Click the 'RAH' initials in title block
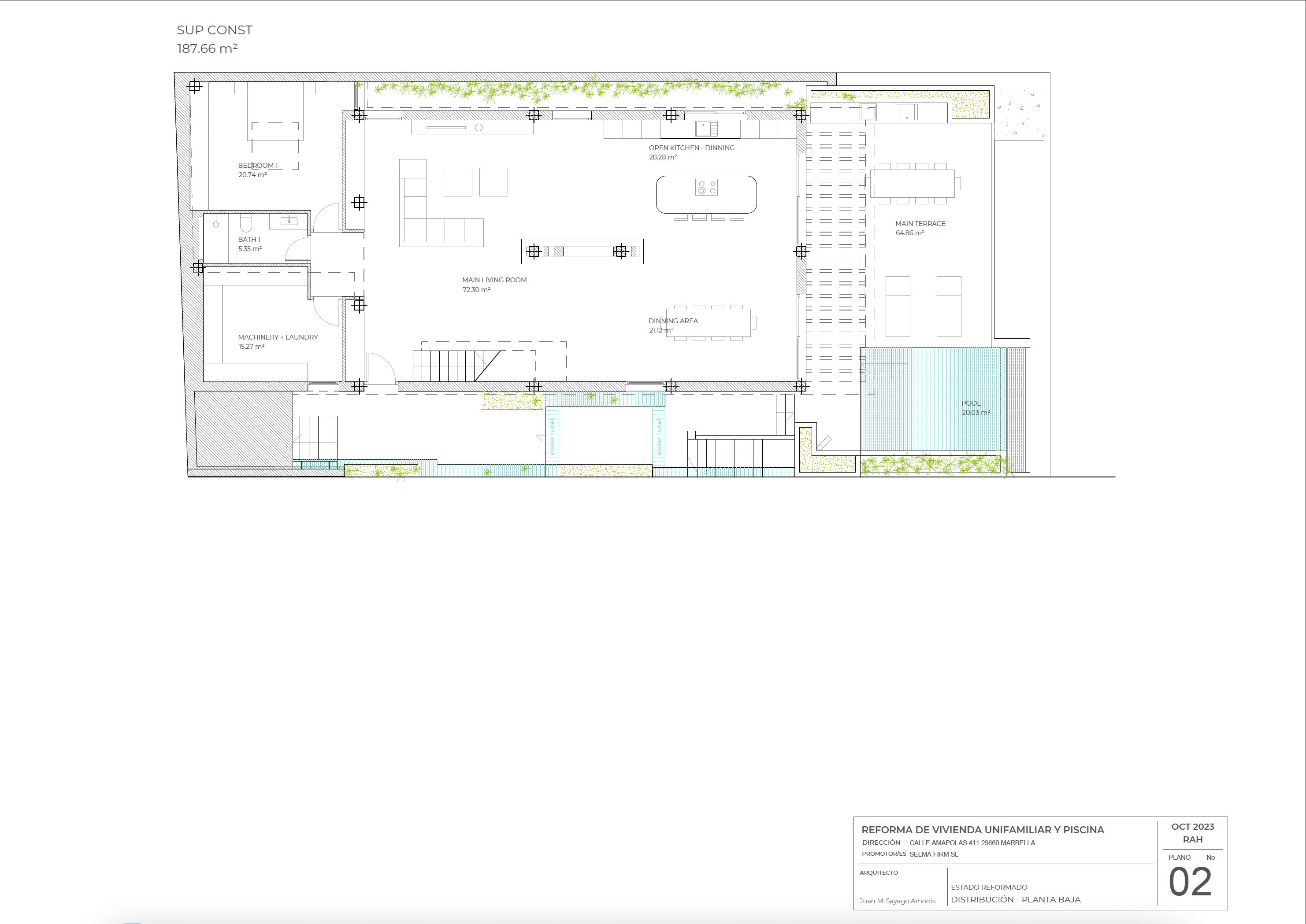1306x924 pixels. (1193, 839)
